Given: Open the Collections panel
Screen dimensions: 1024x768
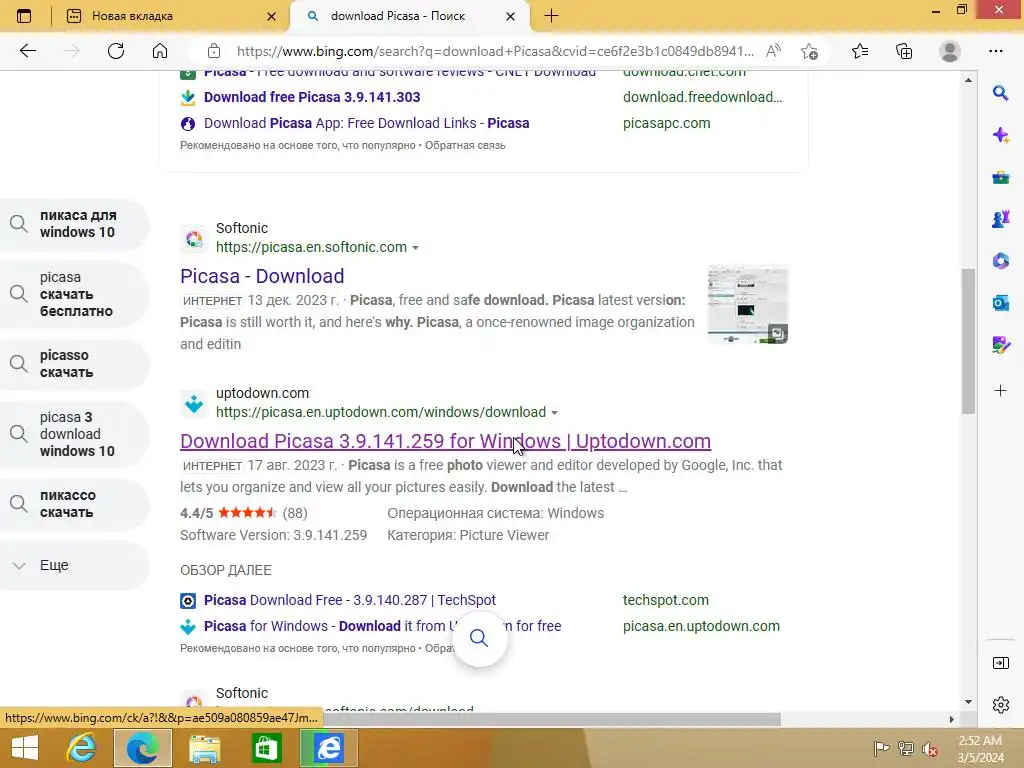Looking at the screenshot, I should click(904, 51).
